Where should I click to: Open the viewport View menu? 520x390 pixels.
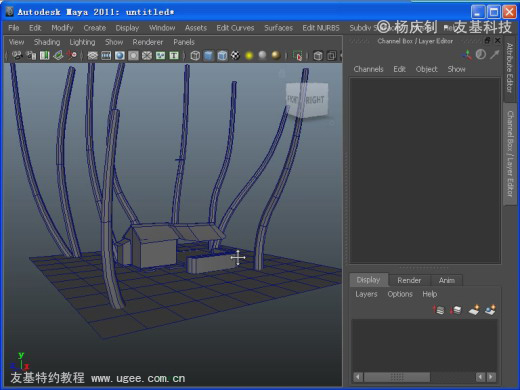(x=16, y=42)
